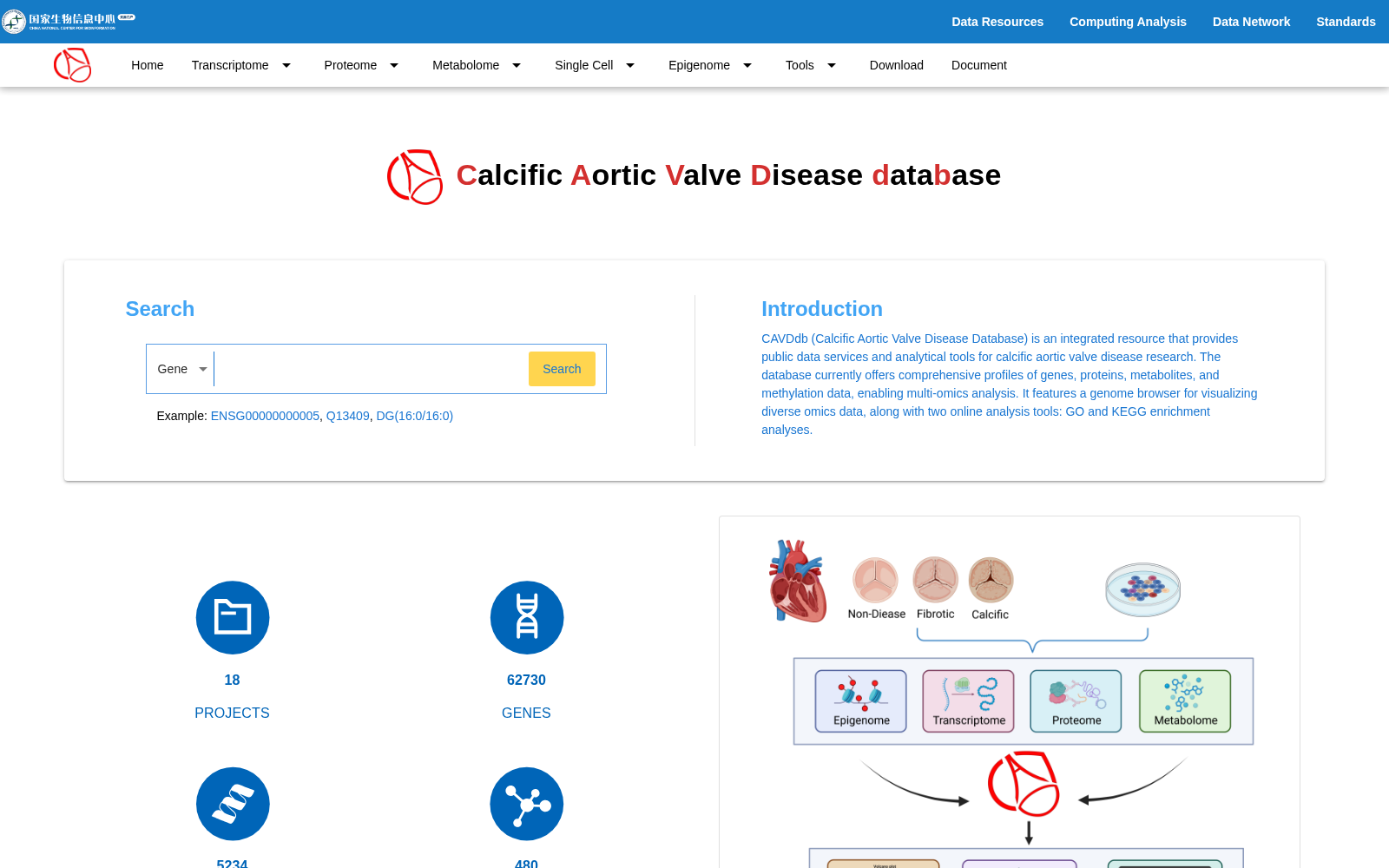The image size is (1389, 868).
Task: Expand the Single Cell menu
Action: tap(595, 65)
